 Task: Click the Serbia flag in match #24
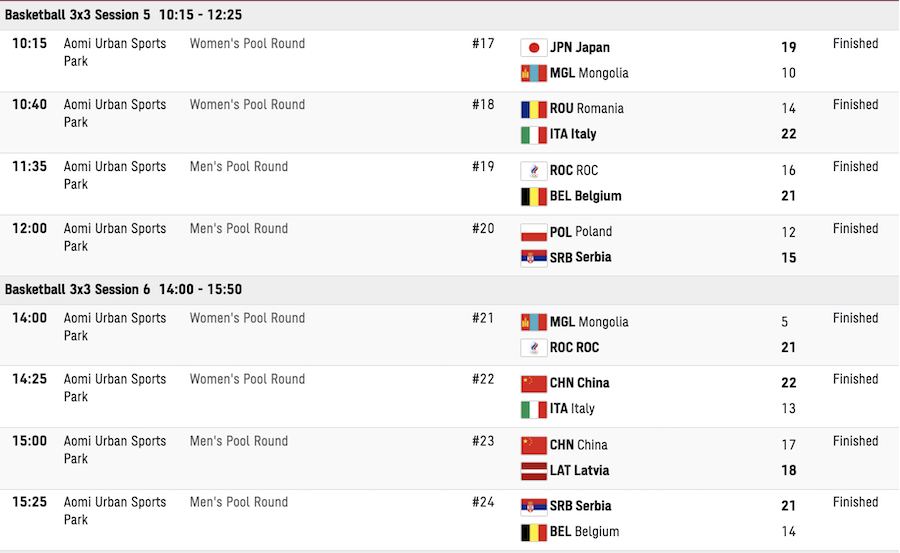[x=533, y=506]
